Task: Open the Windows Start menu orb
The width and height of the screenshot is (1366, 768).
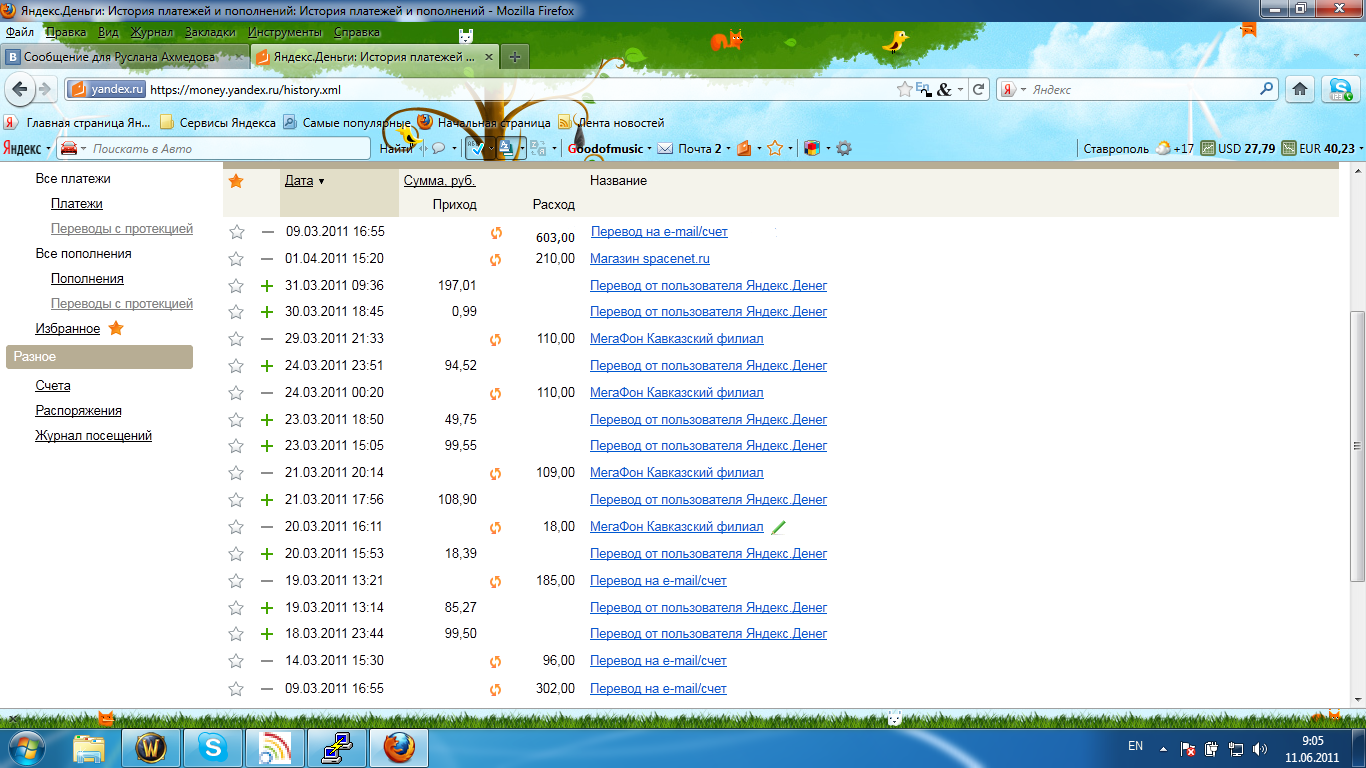Action: point(27,747)
